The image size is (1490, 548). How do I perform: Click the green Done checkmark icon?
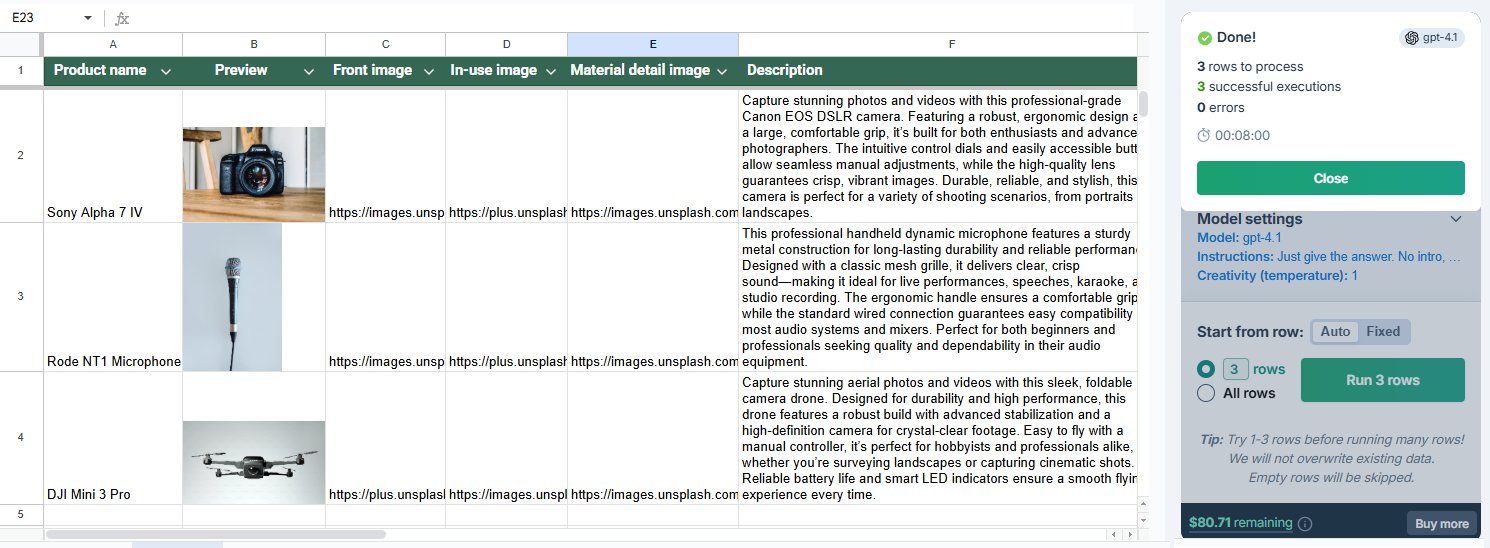[x=1204, y=38]
